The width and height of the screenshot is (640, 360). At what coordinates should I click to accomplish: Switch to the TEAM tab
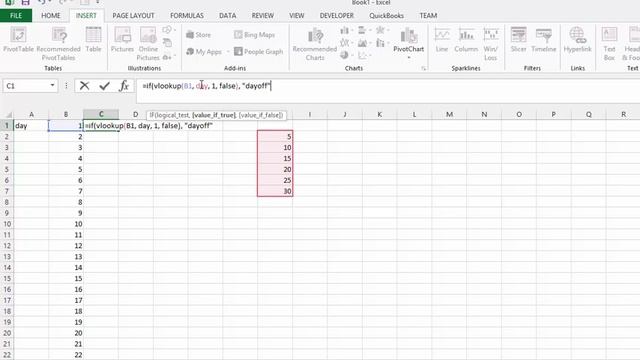[428, 16]
